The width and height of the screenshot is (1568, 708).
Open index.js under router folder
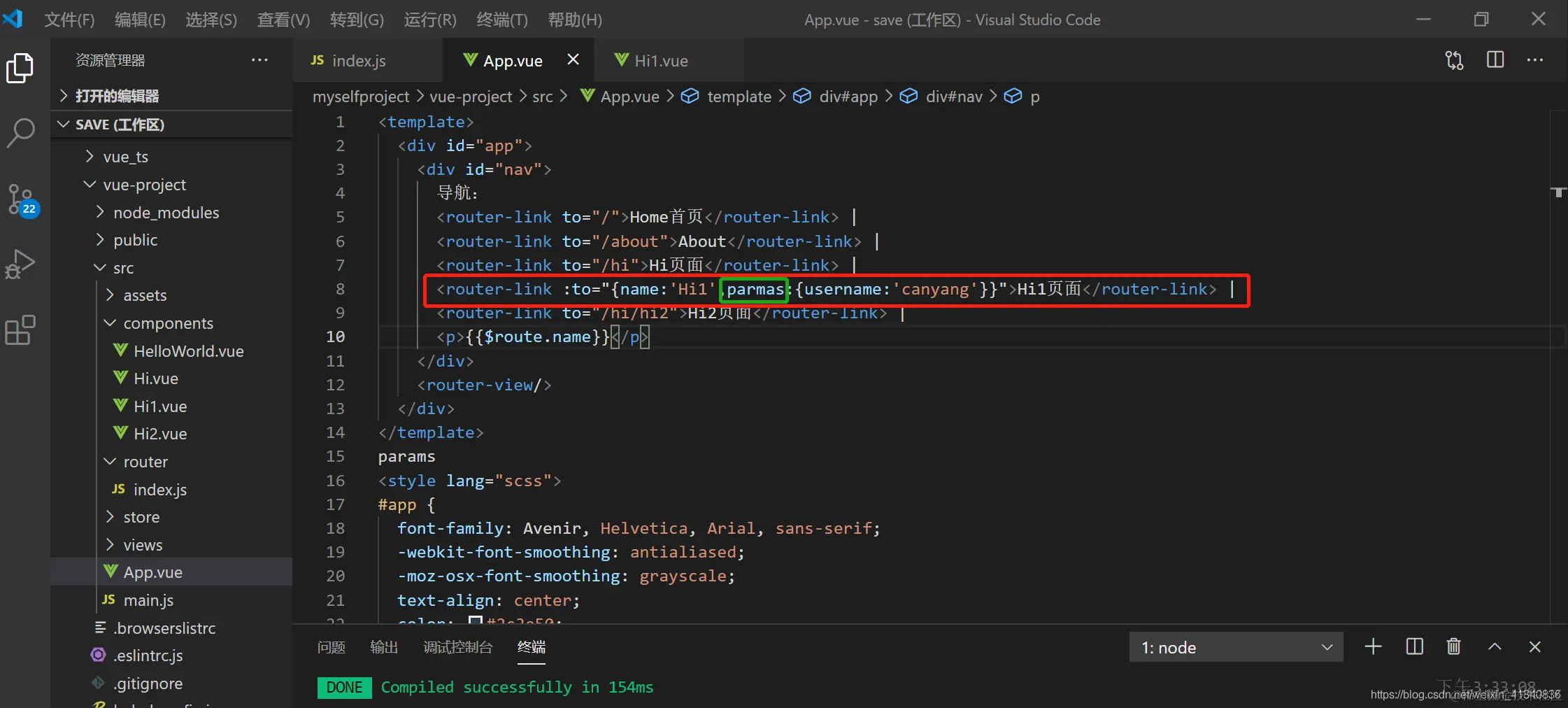coord(160,490)
